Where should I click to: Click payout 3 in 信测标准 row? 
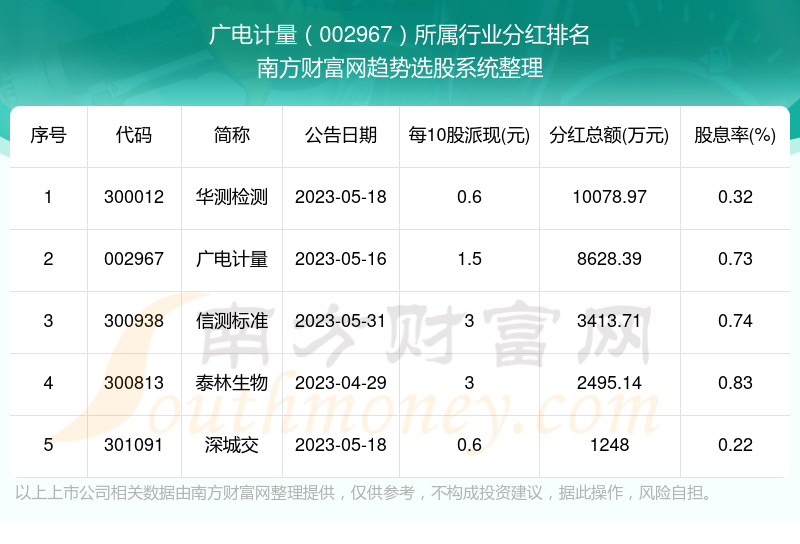coord(469,321)
